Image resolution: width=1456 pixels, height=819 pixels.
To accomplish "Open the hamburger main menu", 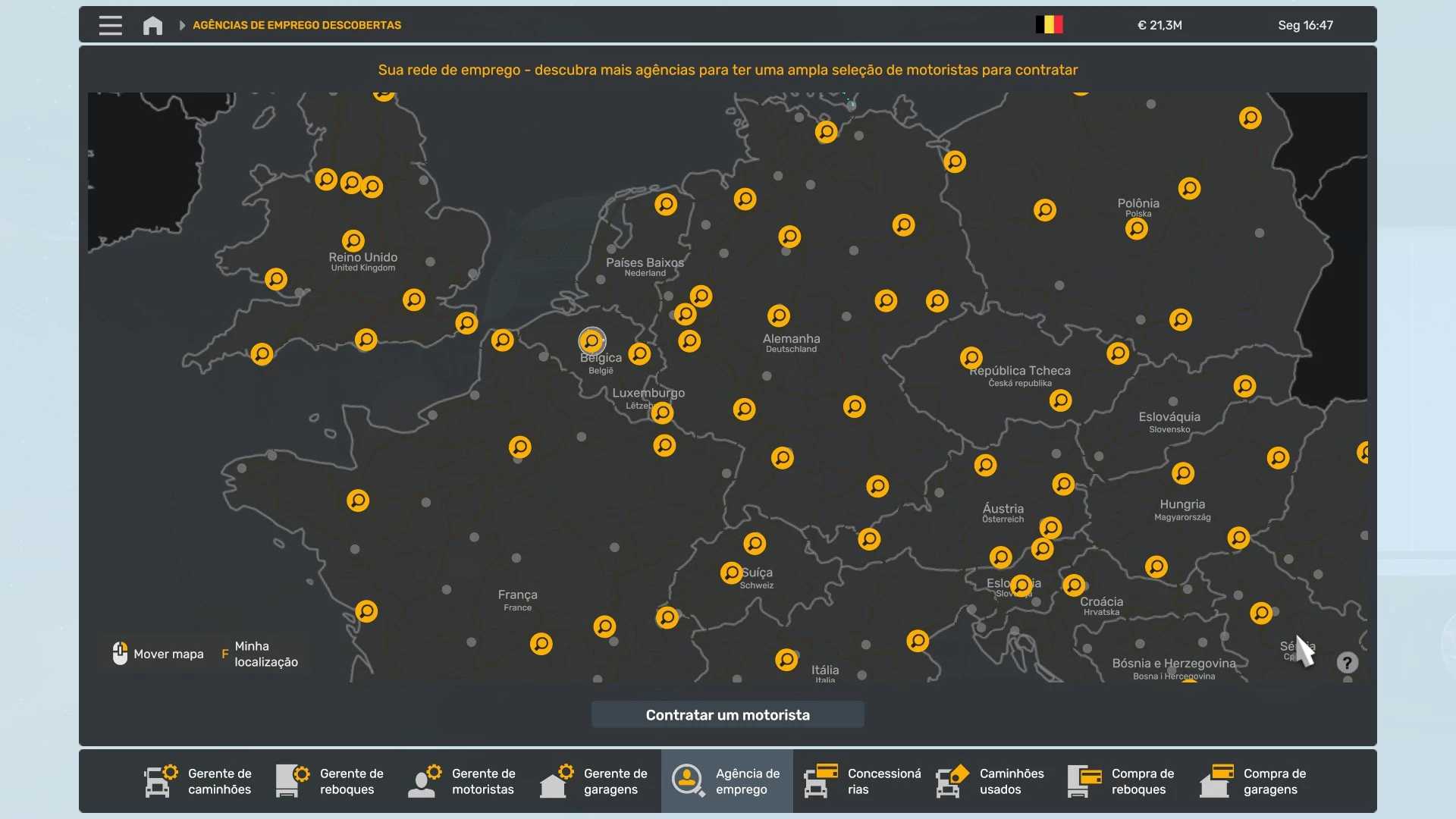I will point(111,25).
